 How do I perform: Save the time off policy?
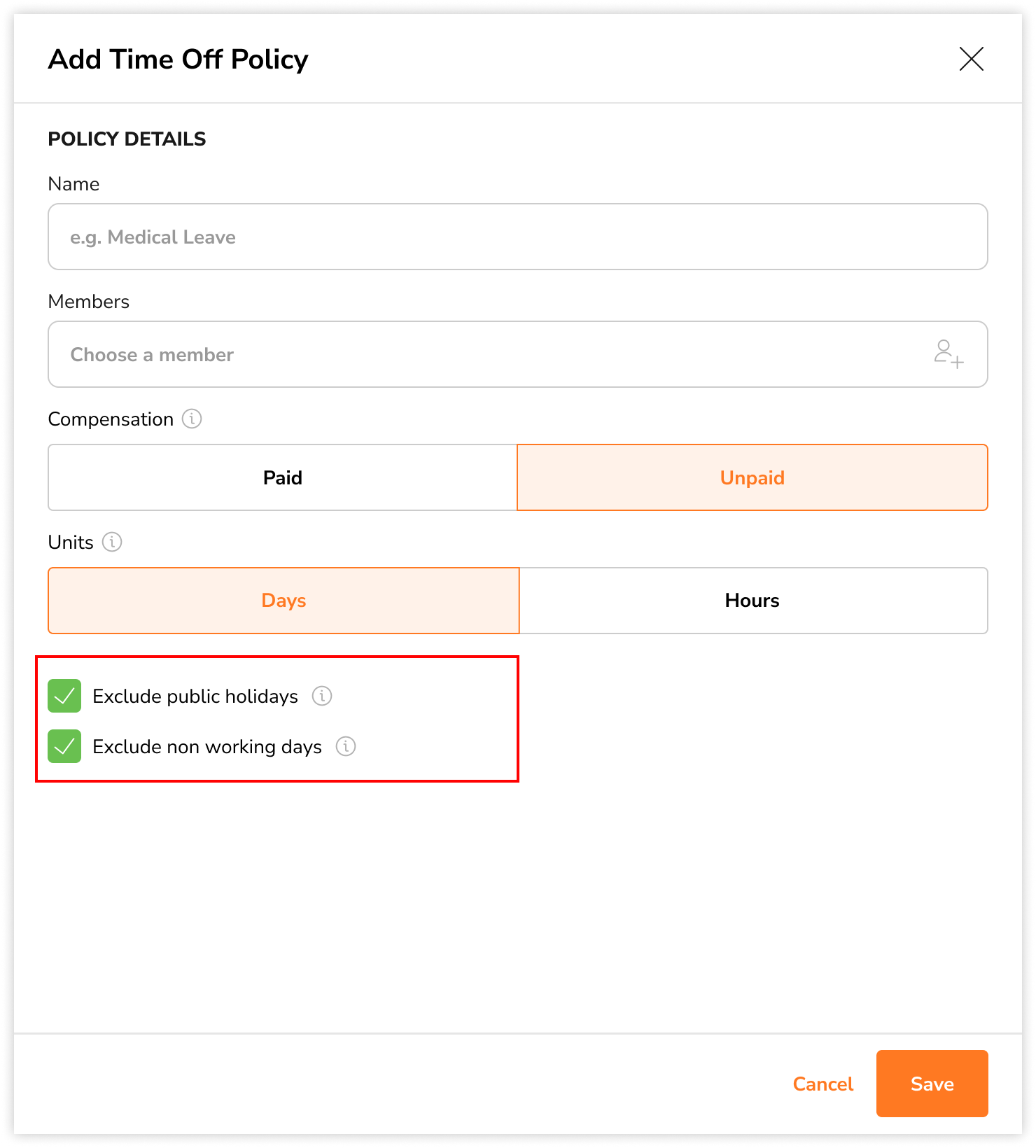click(x=932, y=1084)
